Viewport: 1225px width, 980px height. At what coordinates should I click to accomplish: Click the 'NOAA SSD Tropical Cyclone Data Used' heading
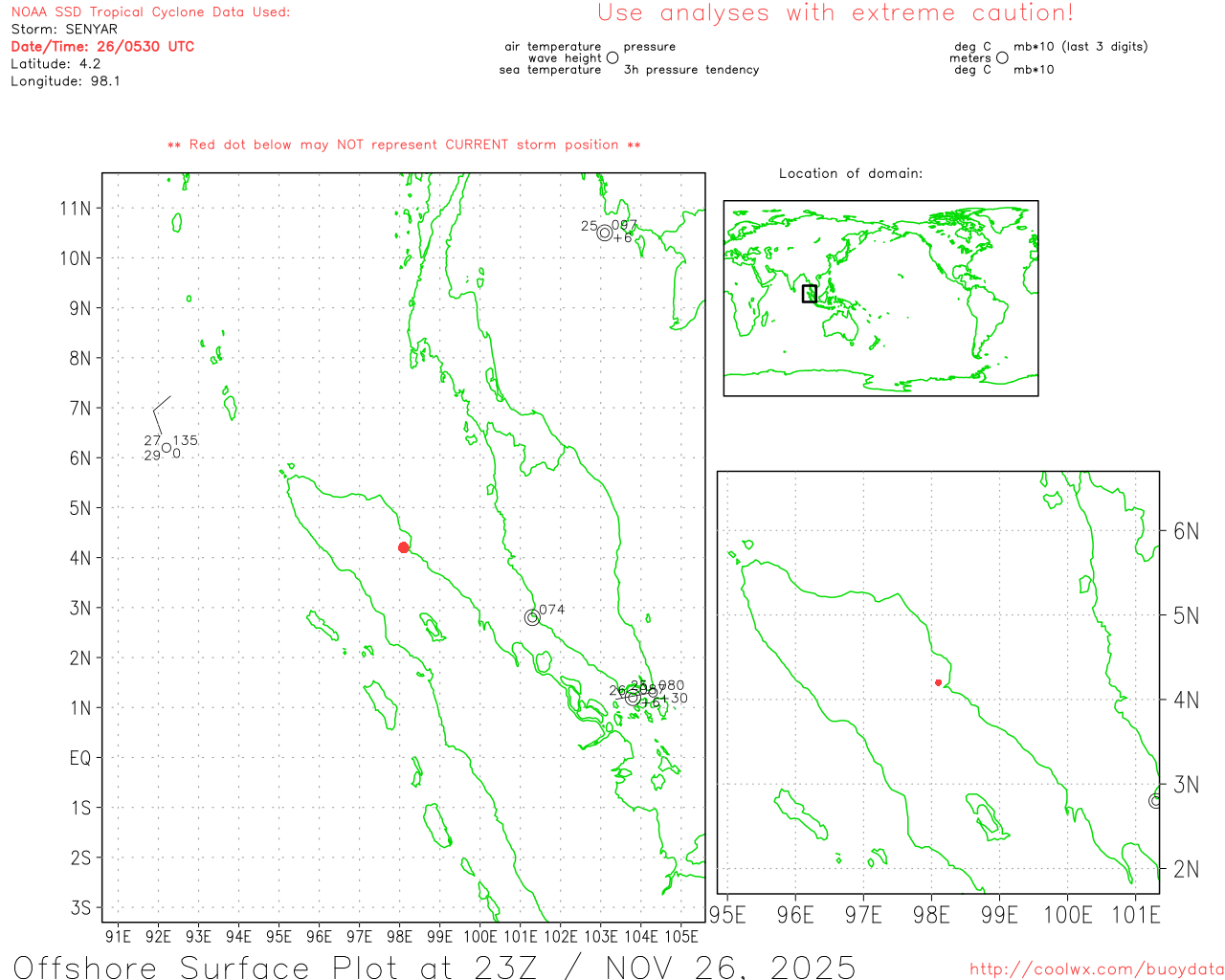coord(150,12)
